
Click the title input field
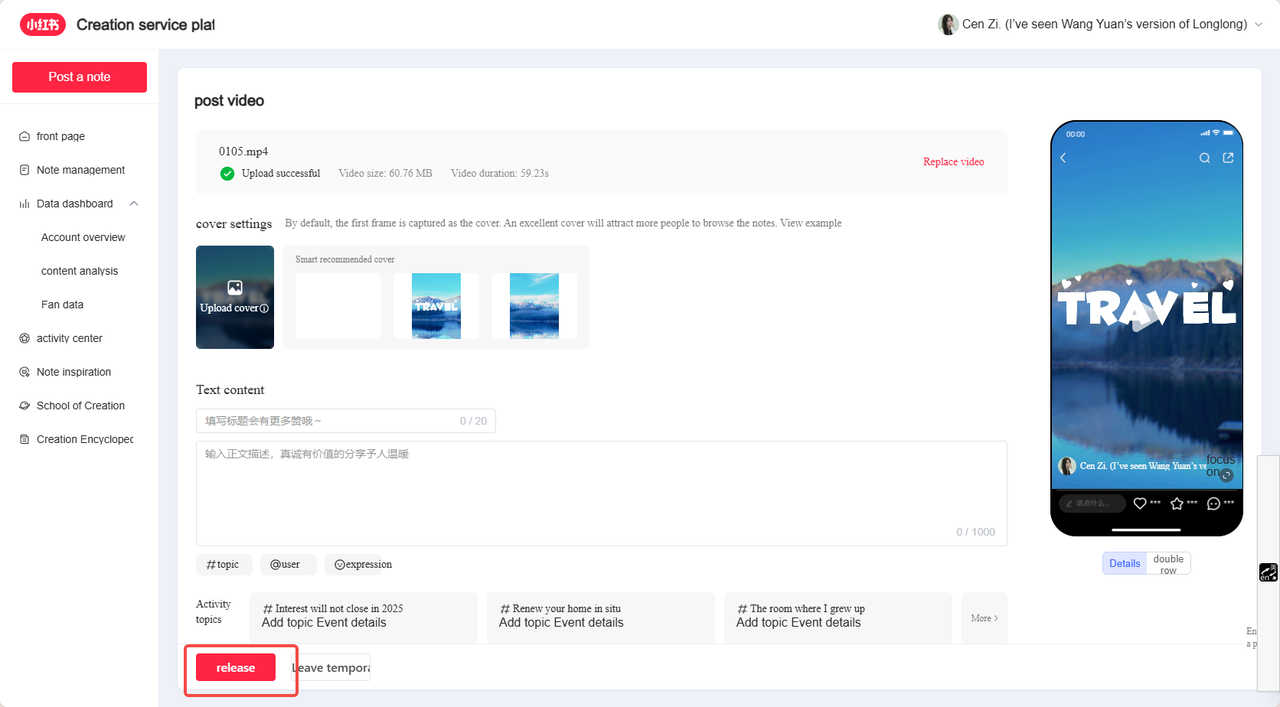346,421
